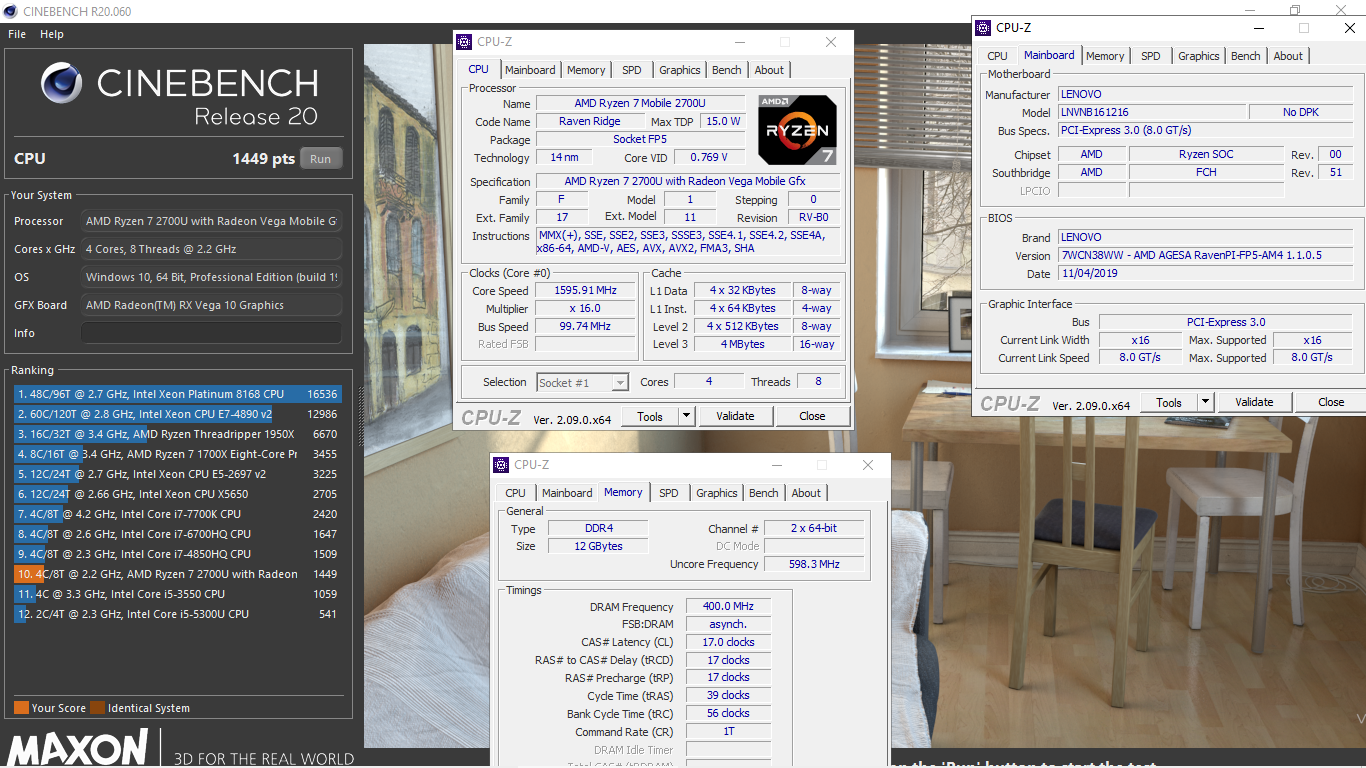Click Close in the CPU window
The image size is (1366, 768).
(x=812, y=416)
